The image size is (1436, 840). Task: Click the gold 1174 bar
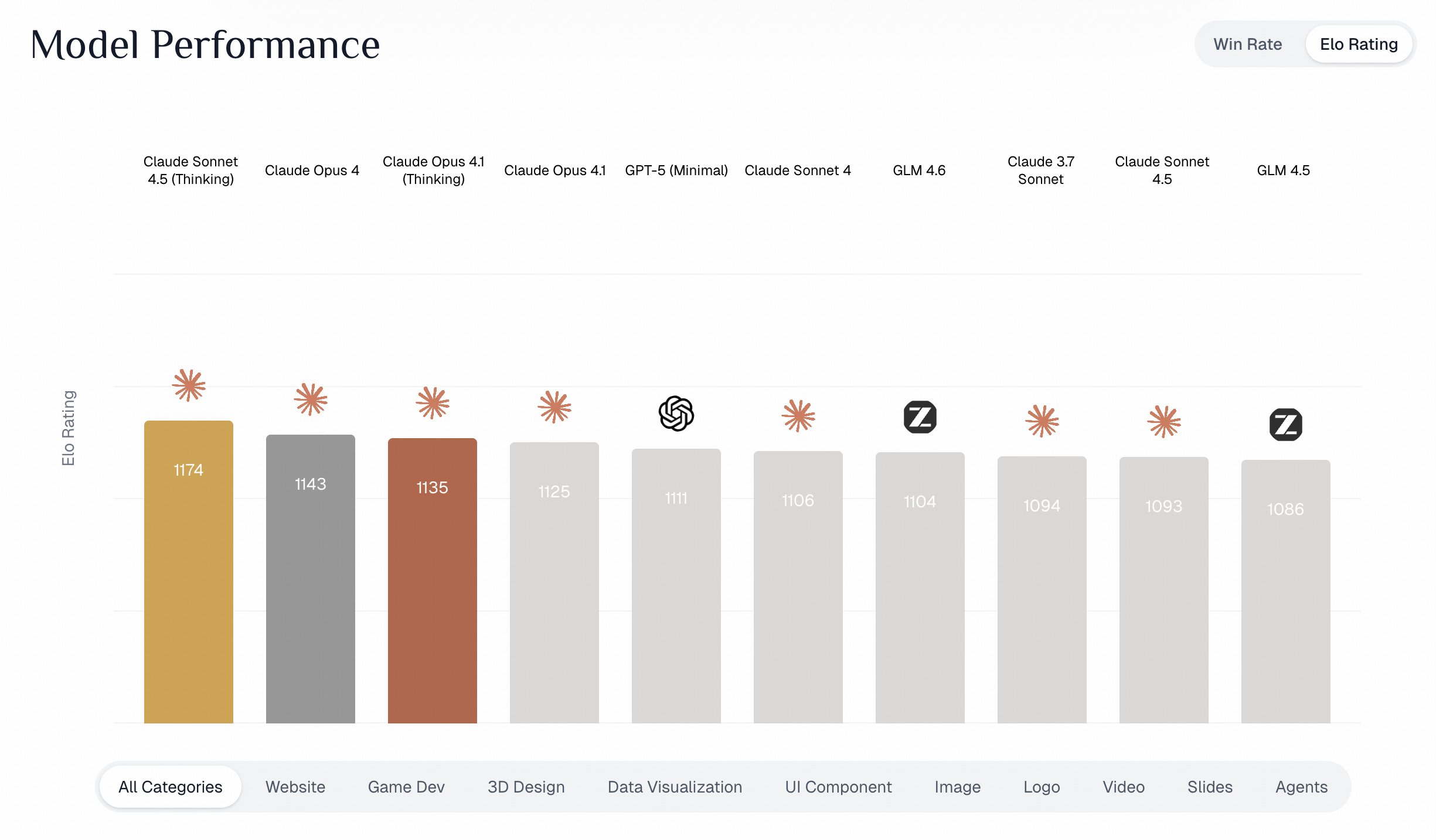(x=189, y=574)
